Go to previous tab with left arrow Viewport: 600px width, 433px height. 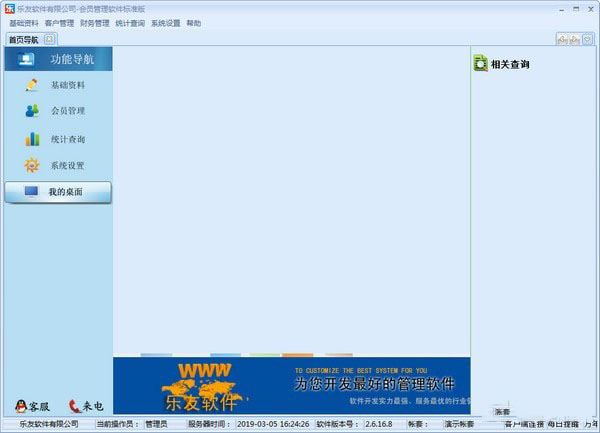coord(562,39)
